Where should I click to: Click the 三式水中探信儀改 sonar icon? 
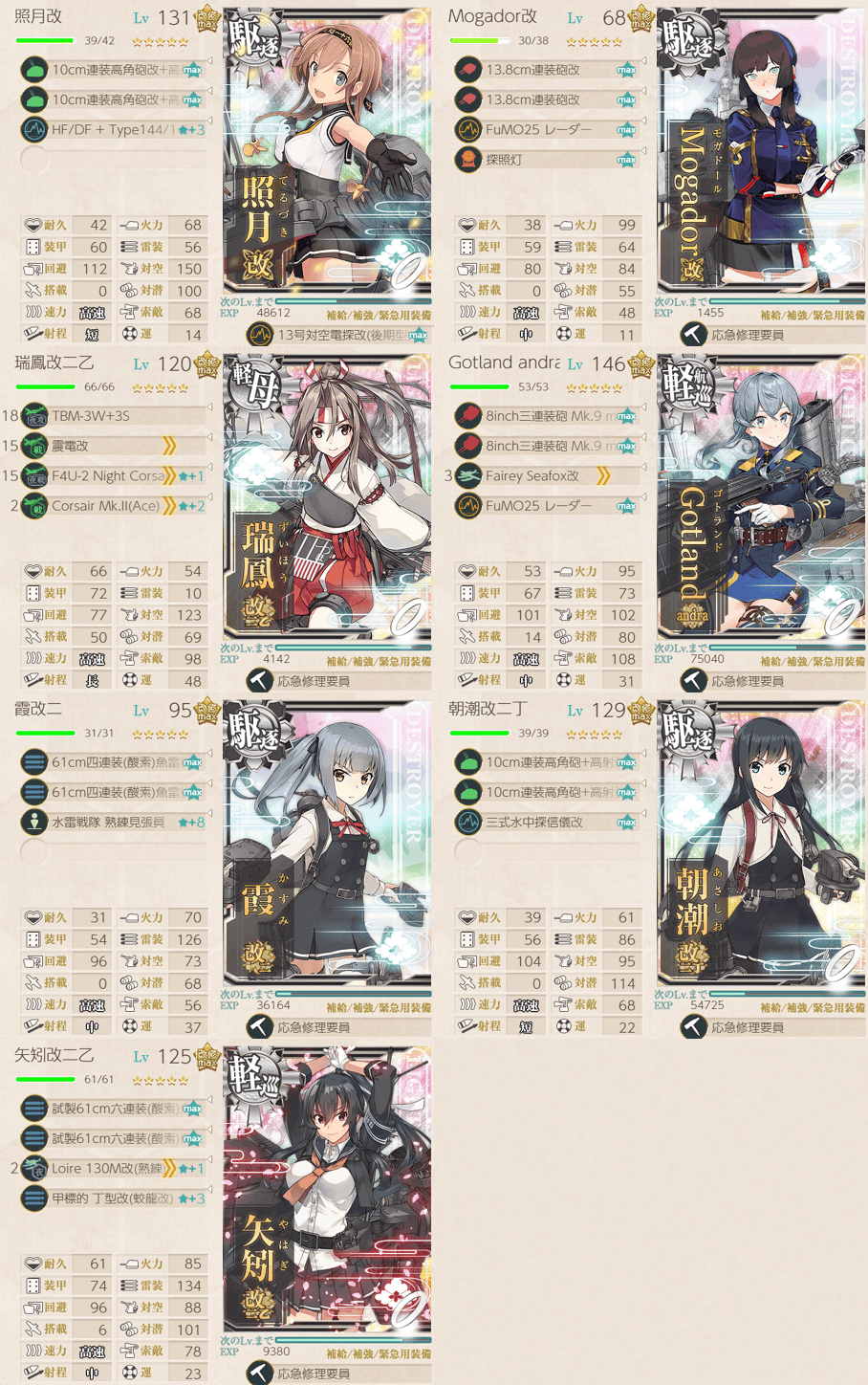[468, 822]
